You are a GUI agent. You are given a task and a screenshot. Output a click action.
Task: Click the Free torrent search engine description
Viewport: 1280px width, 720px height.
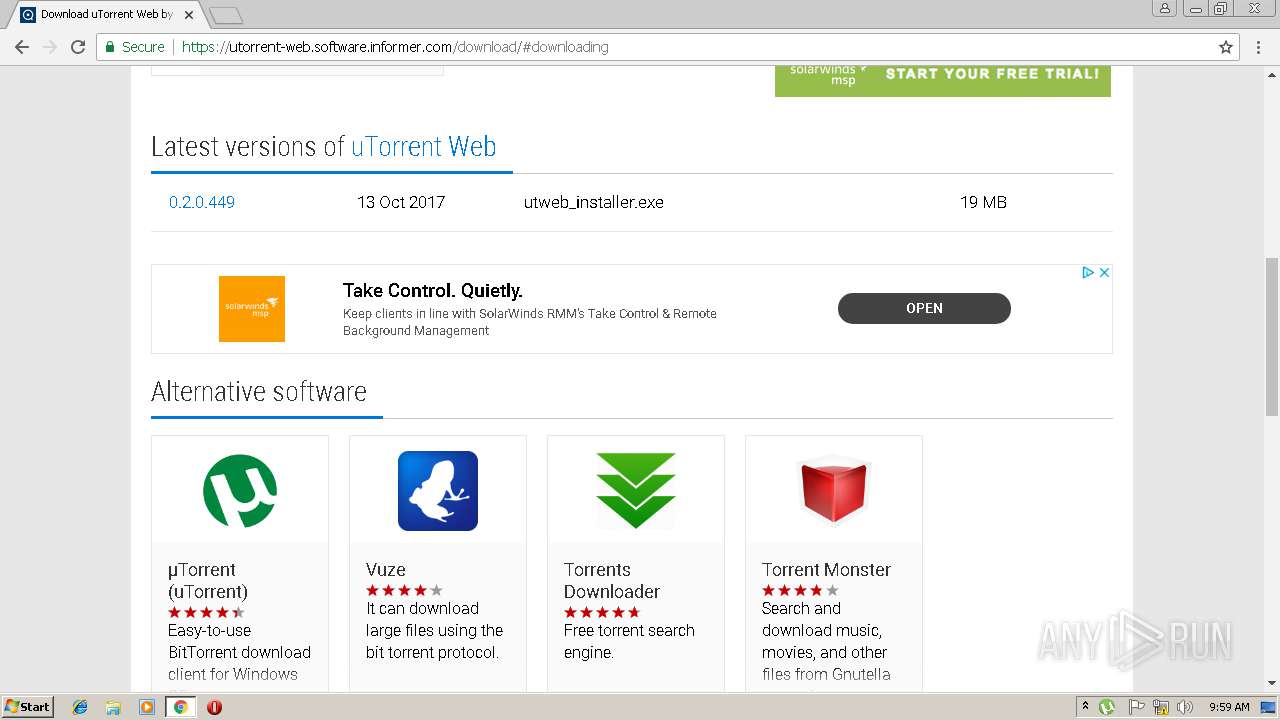coord(629,641)
